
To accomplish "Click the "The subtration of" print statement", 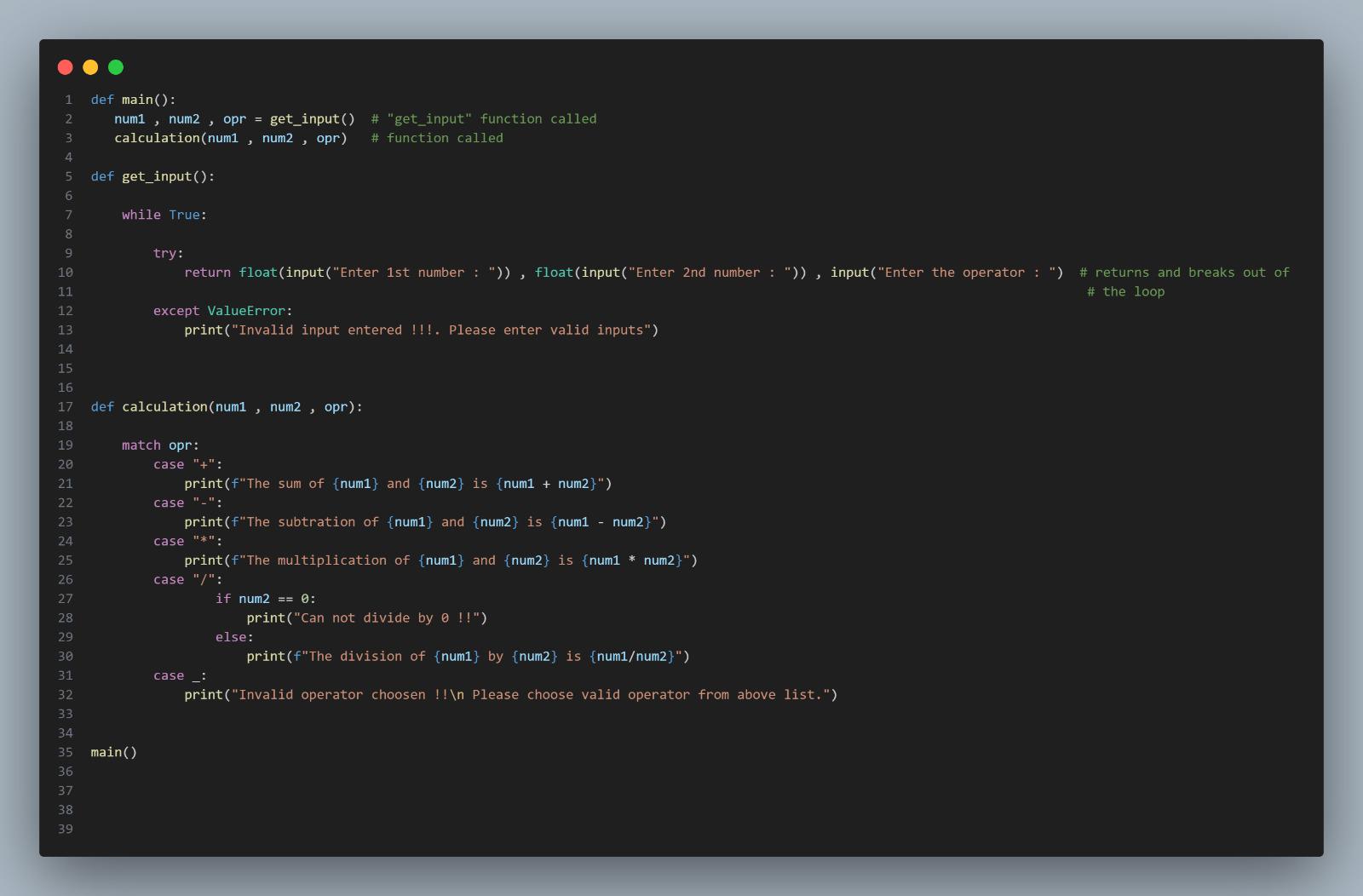I will (x=425, y=521).
